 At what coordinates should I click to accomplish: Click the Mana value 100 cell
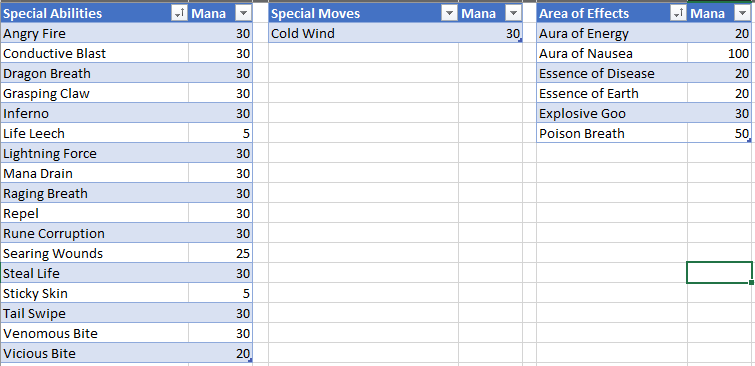tap(719, 53)
